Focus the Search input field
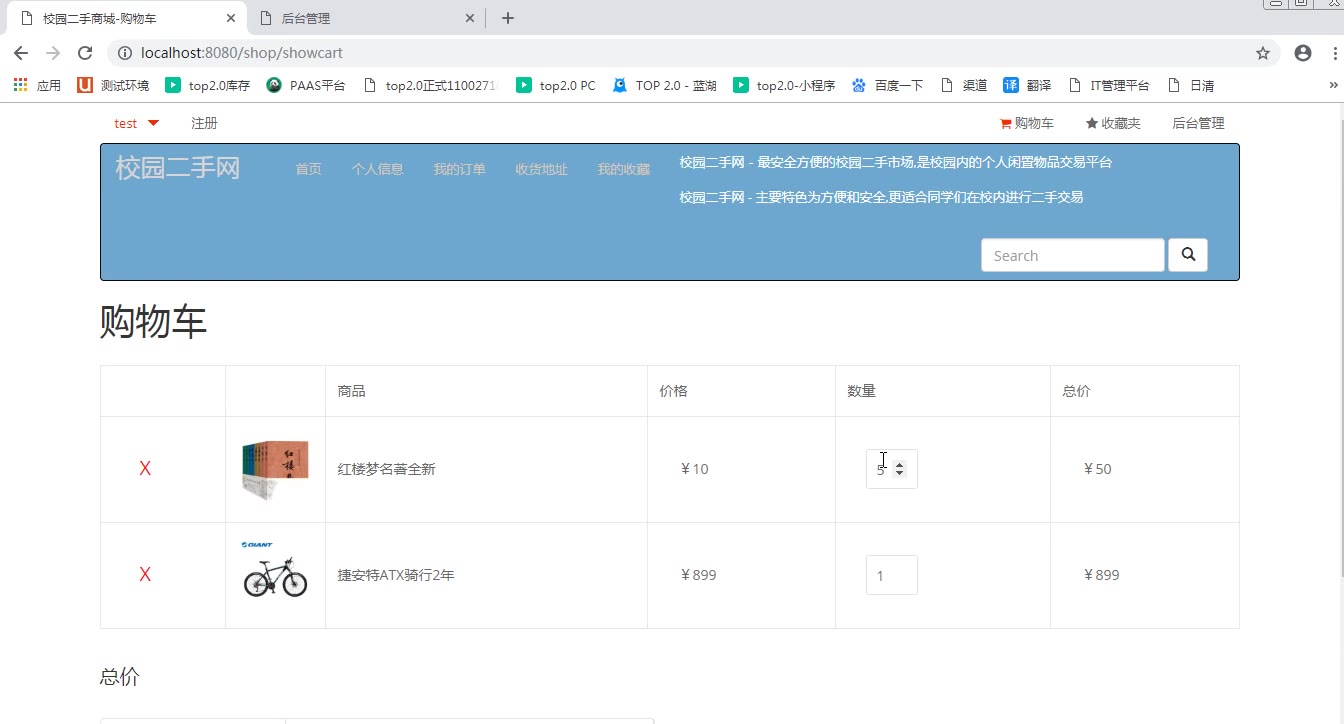Viewport: 1344px width, 724px height. click(x=1072, y=255)
